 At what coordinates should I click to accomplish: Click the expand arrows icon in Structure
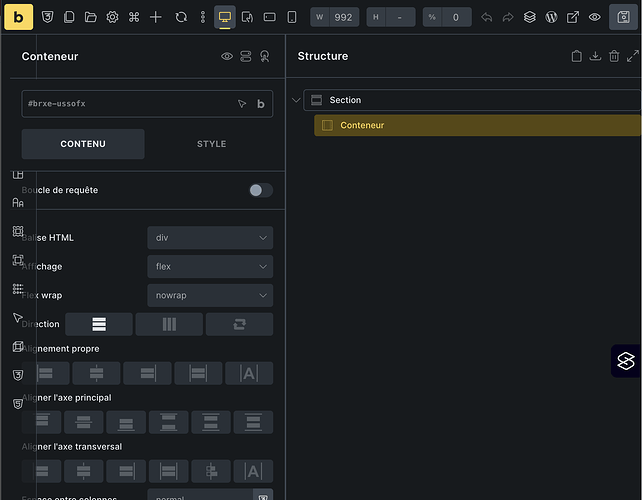(633, 56)
